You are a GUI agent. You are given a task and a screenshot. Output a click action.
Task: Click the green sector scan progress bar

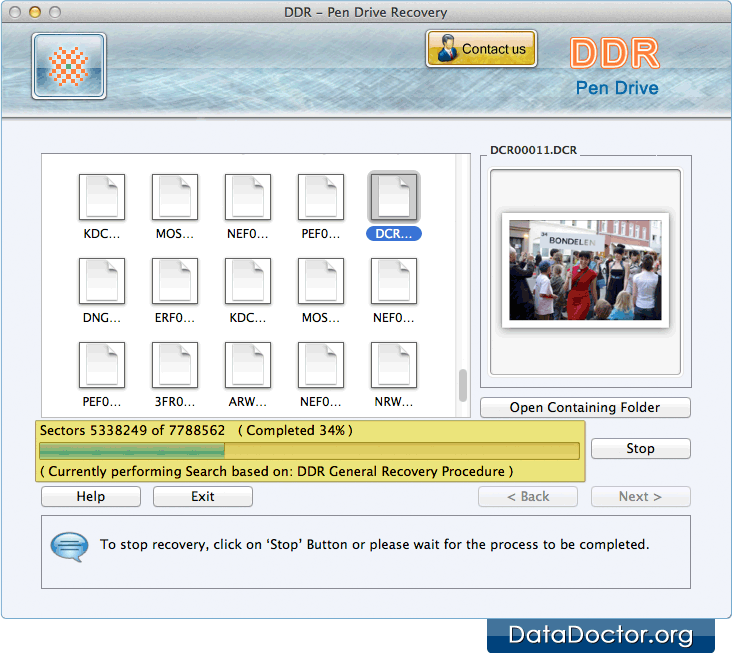pos(310,451)
